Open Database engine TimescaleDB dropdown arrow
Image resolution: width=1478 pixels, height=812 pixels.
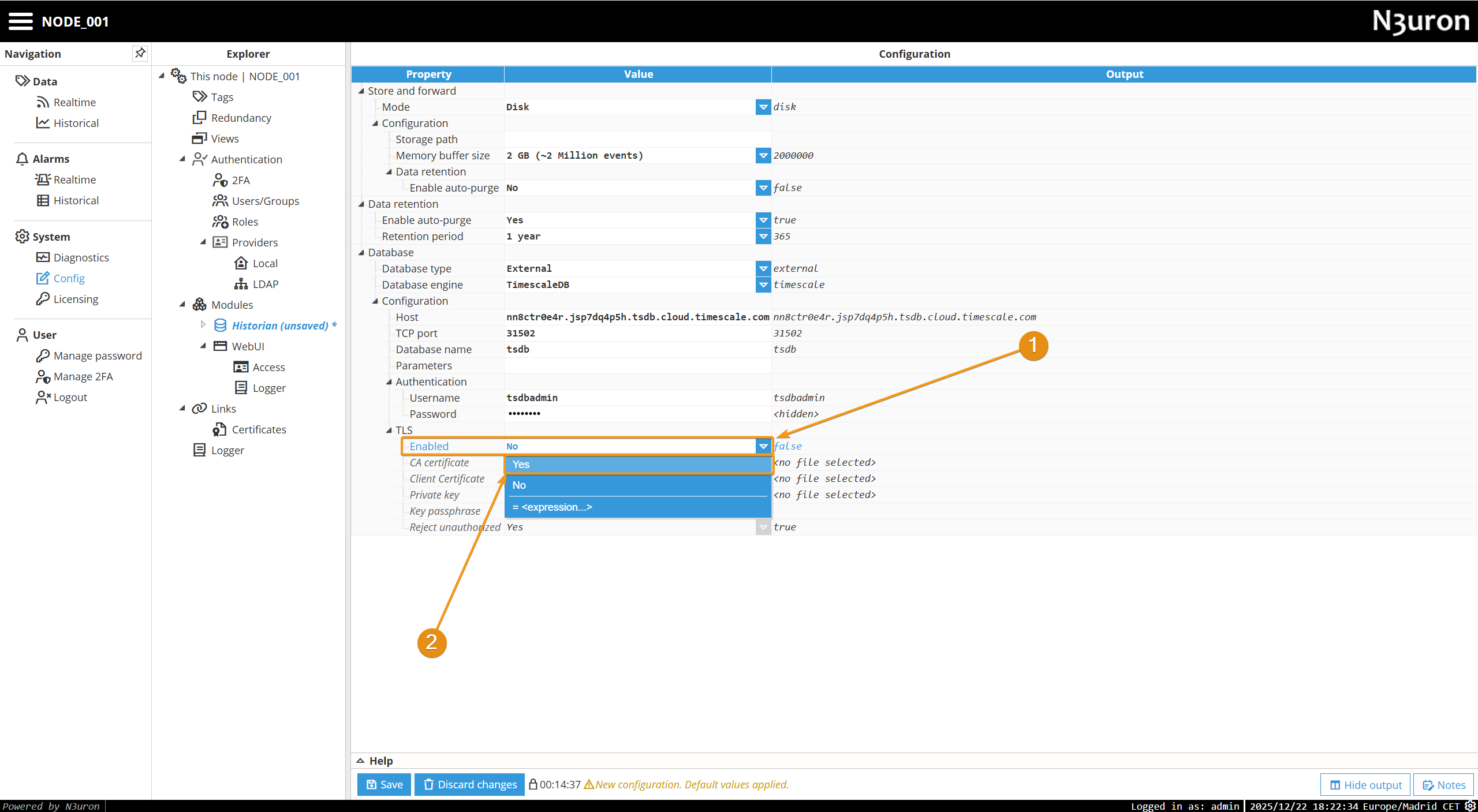click(763, 285)
